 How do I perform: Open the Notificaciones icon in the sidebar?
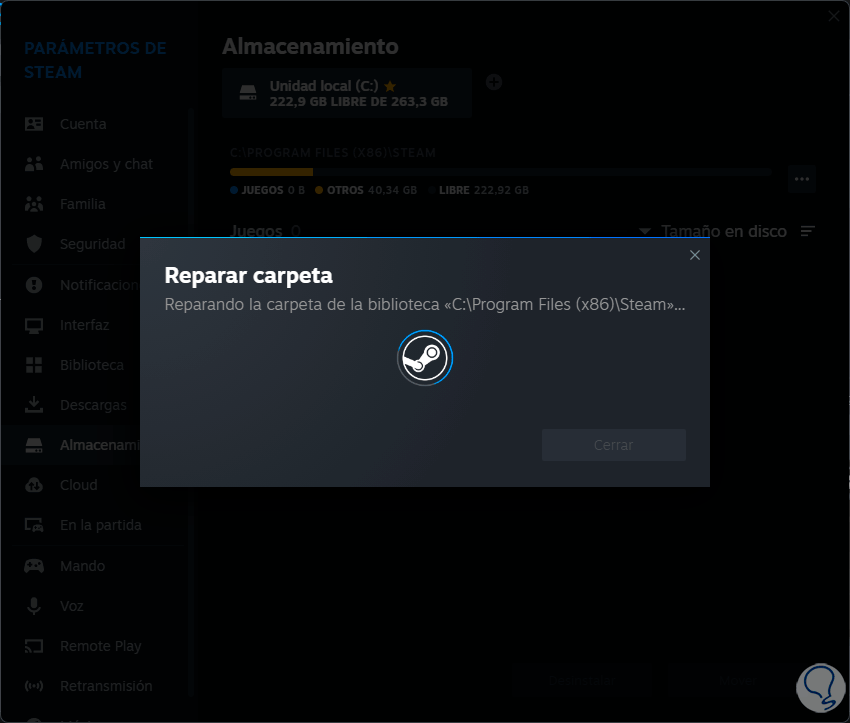(x=34, y=285)
